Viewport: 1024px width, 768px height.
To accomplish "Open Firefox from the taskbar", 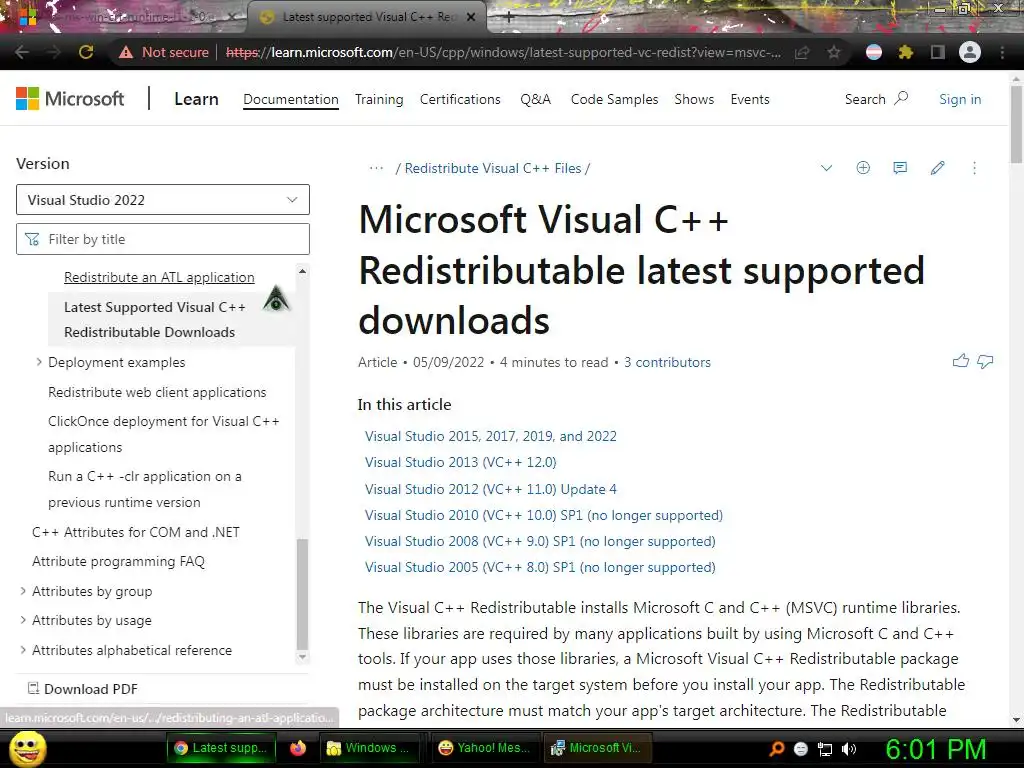I will click(298, 748).
